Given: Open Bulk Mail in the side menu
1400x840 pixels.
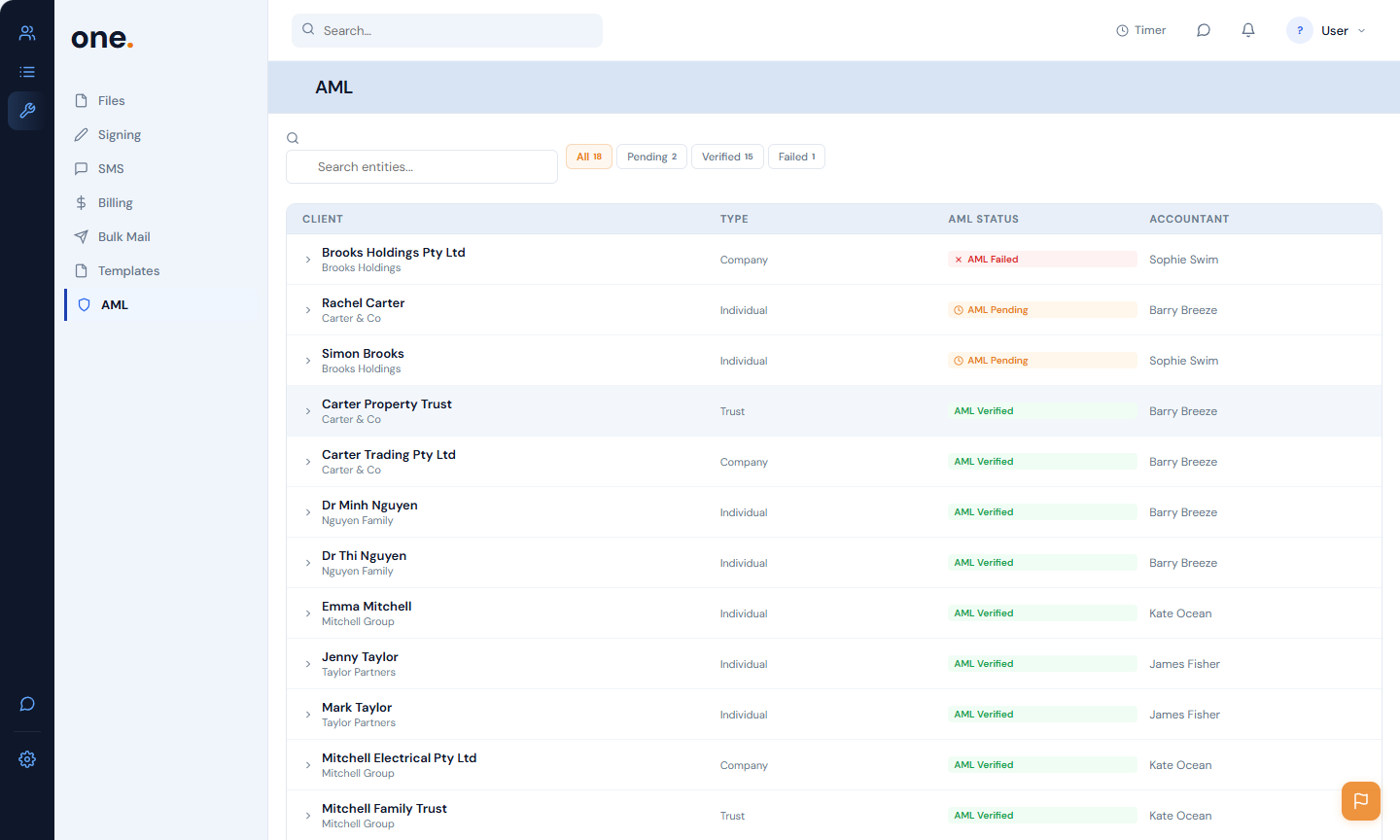Looking at the screenshot, I should 161,236.
